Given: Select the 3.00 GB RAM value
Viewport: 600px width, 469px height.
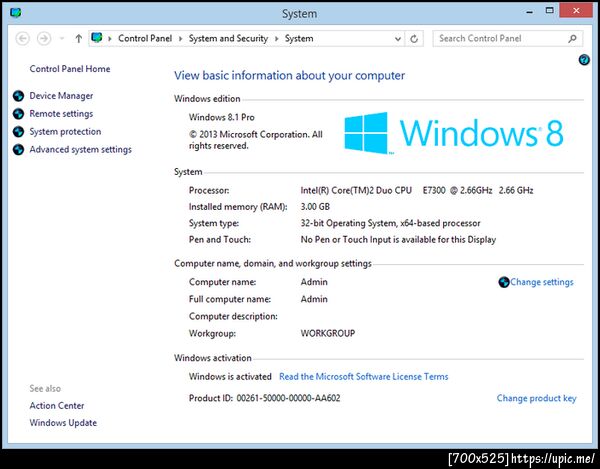Looking at the screenshot, I should 315,207.
